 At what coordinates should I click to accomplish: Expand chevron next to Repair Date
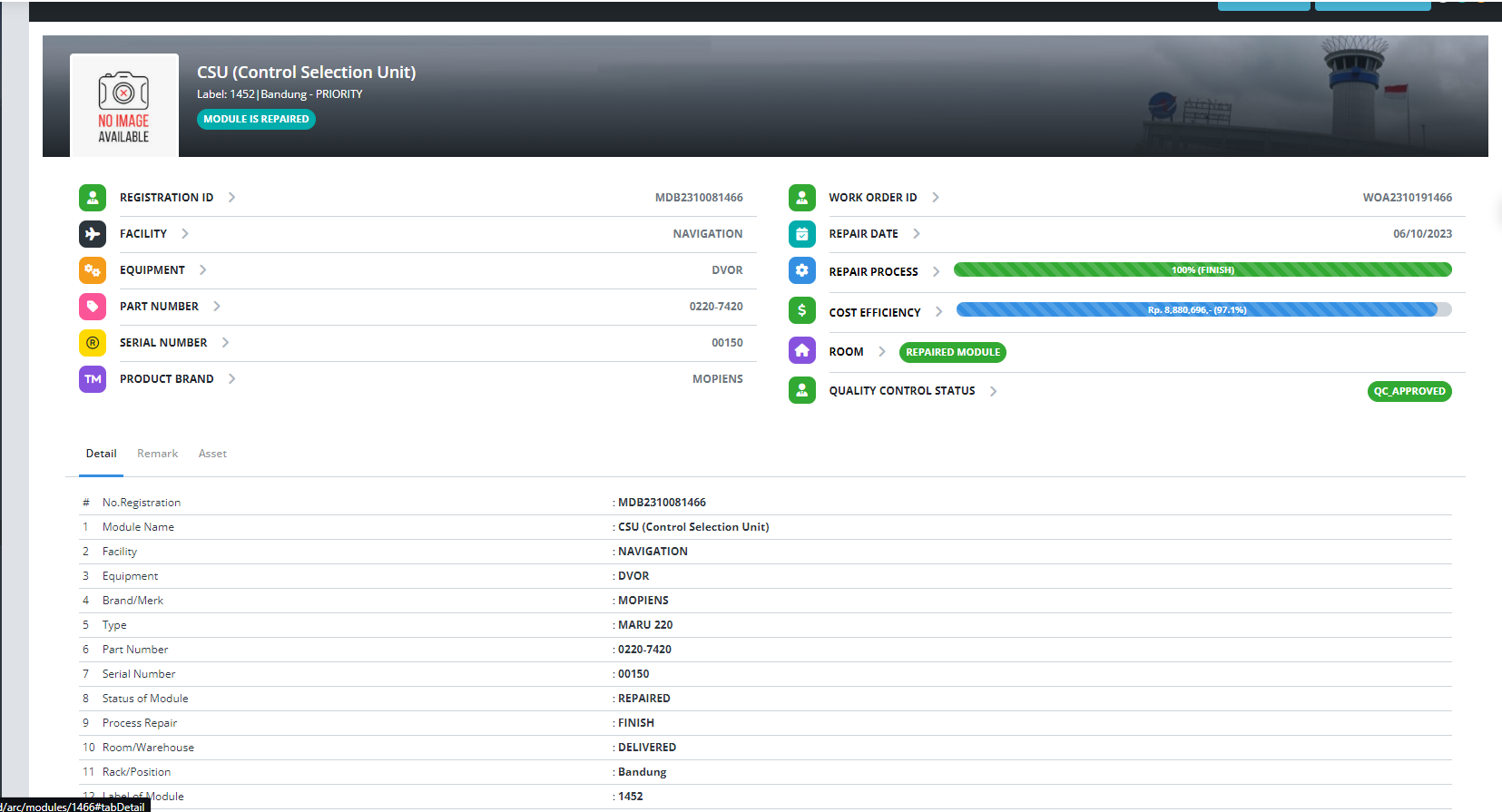(x=917, y=234)
